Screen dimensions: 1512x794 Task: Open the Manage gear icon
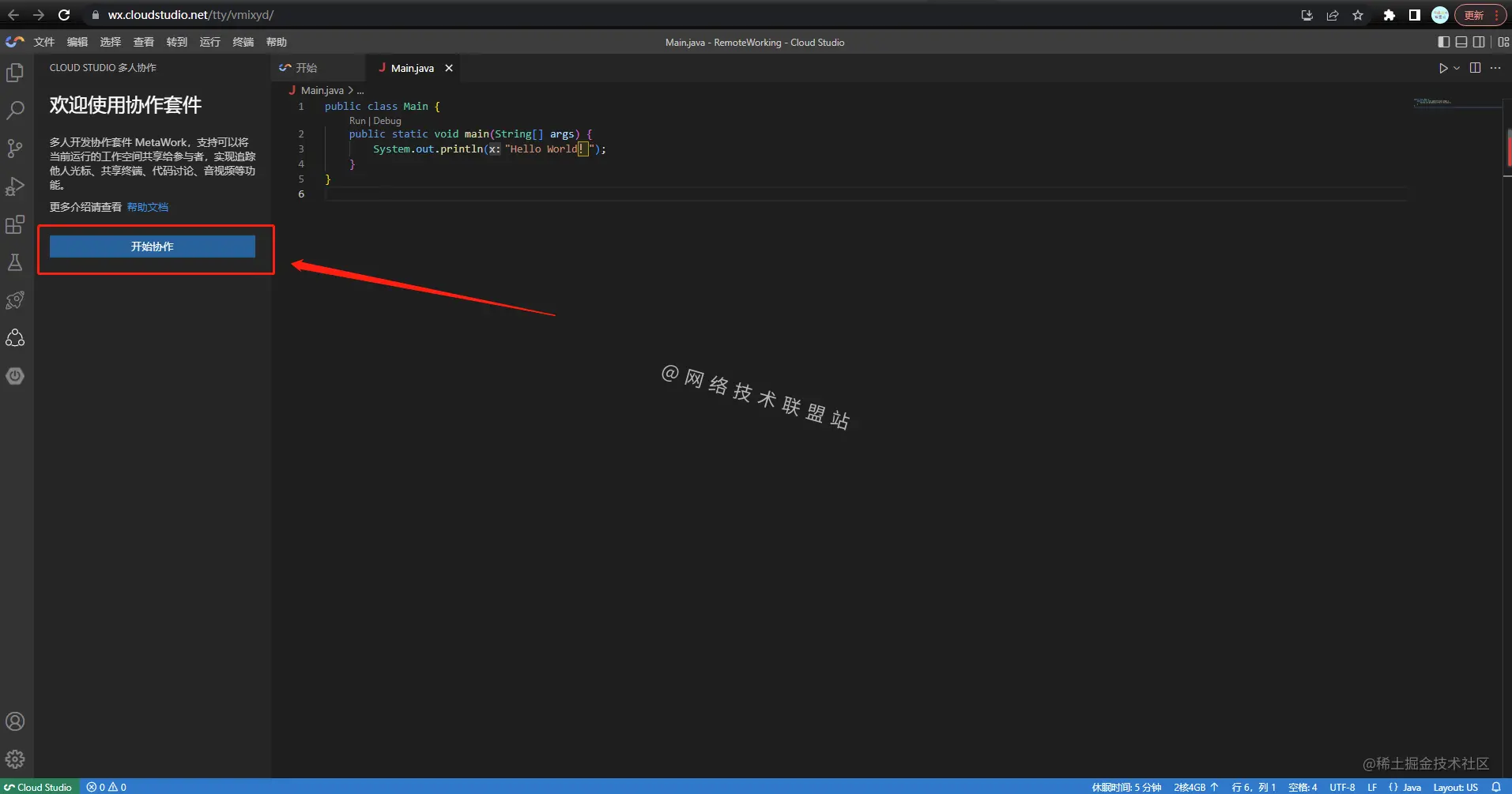(15, 759)
